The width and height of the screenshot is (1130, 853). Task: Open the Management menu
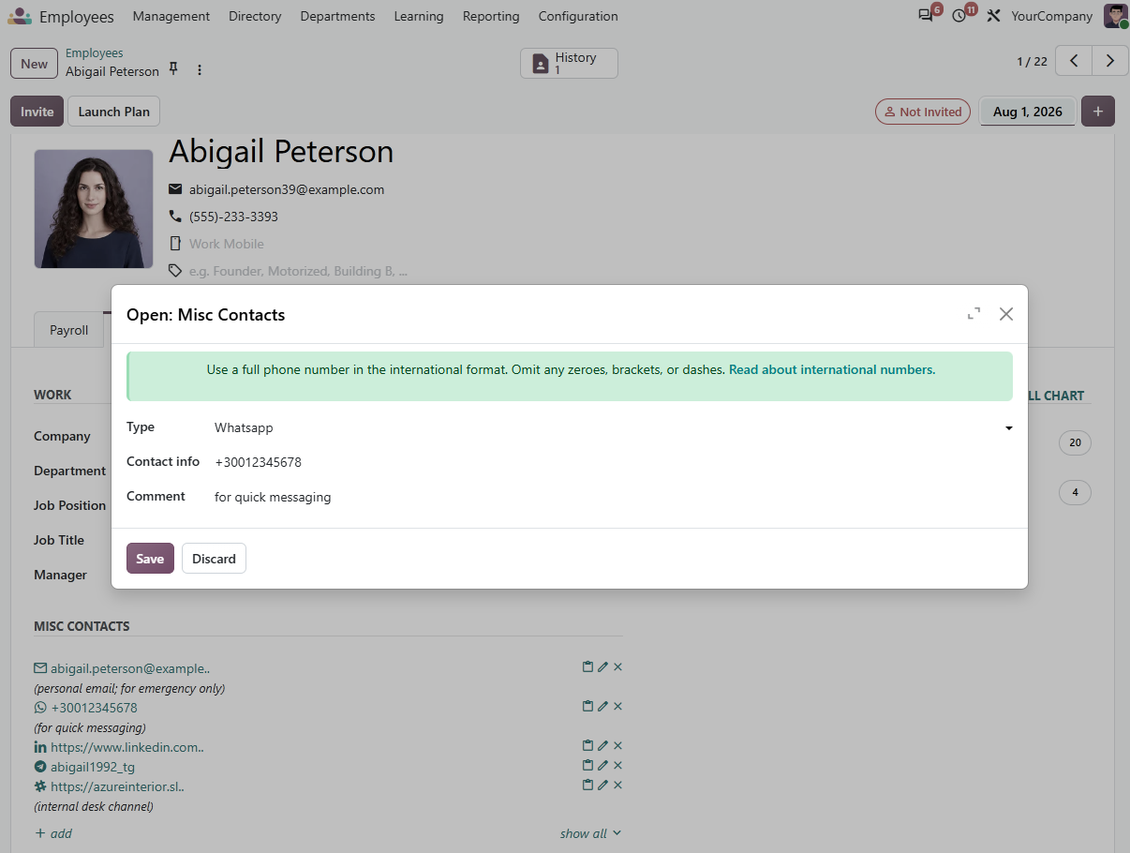point(171,16)
